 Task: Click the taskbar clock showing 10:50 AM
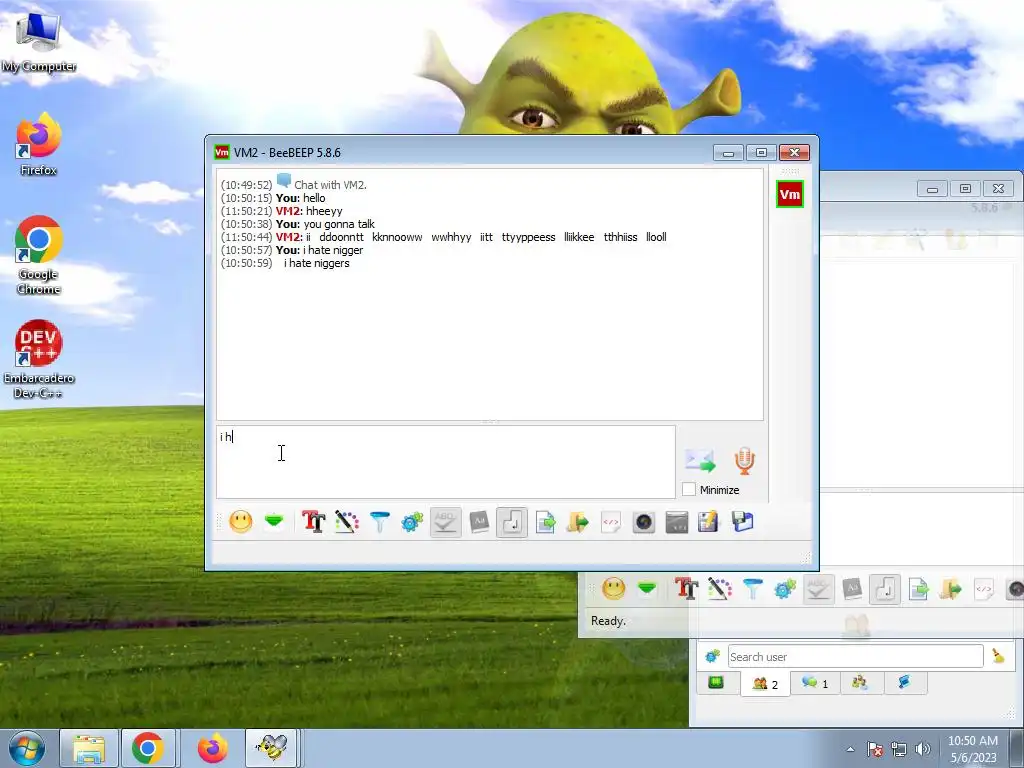[972, 749]
